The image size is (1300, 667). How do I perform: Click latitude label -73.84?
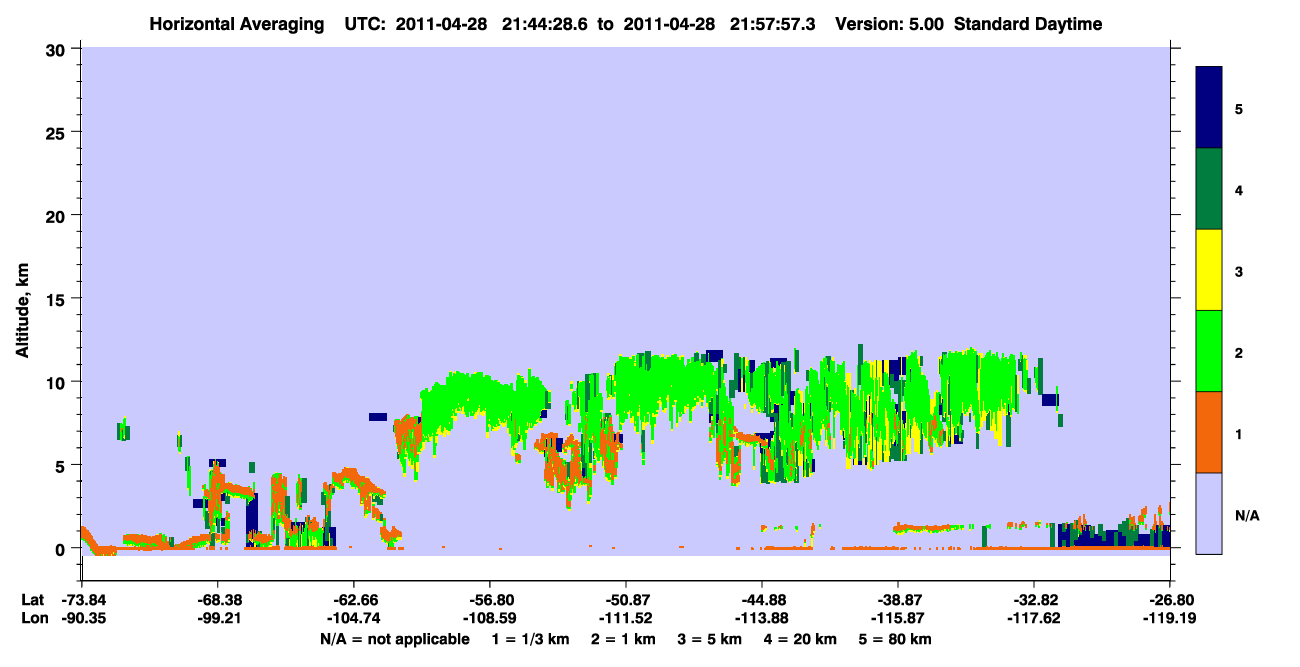pyautogui.click(x=82, y=600)
